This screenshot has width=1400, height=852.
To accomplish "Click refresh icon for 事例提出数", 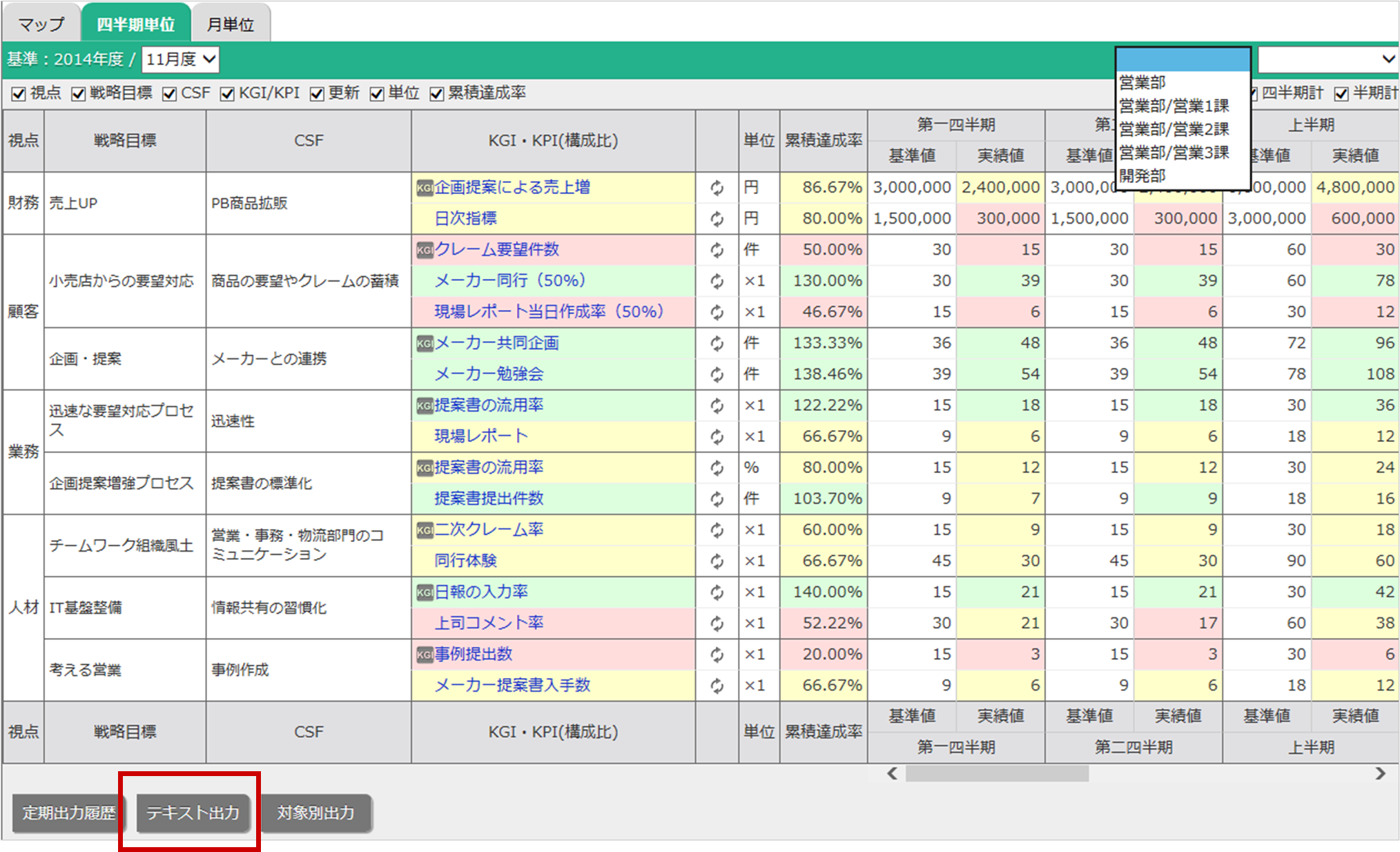I will point(717,654).
